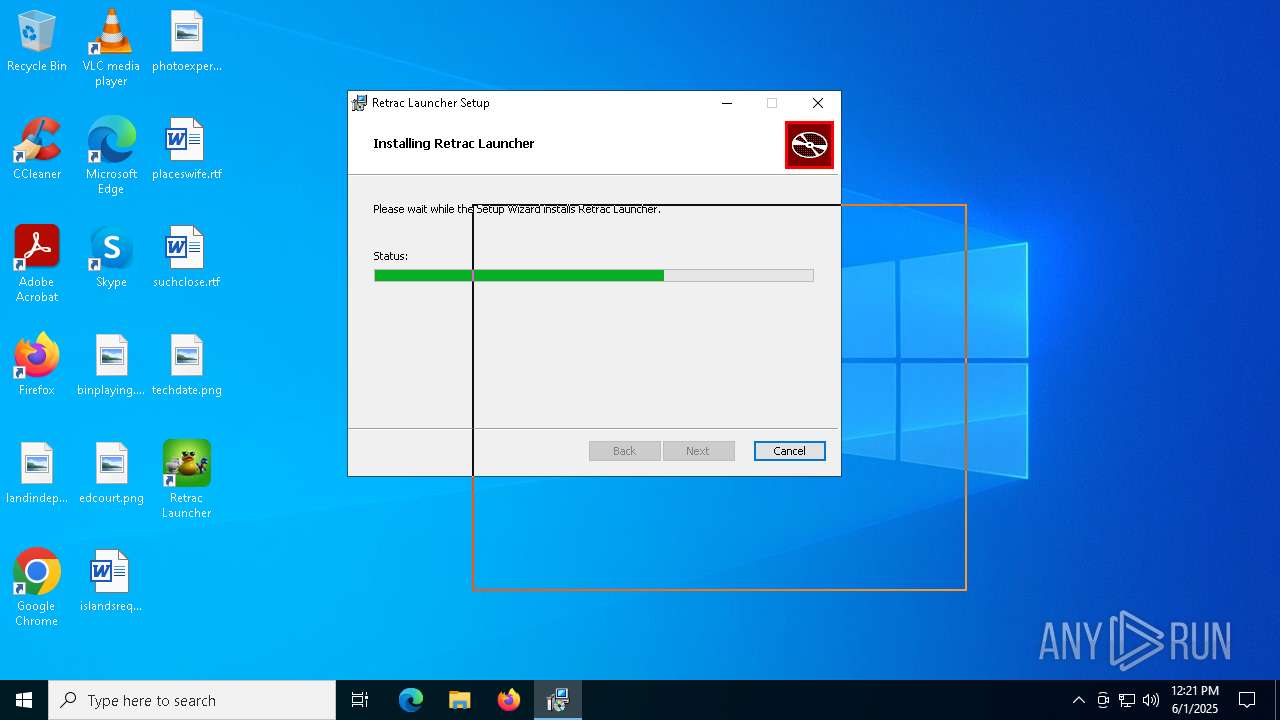Click the Retrac Launcher logo in setup header
Screen dimensions: 1280x720
pos(809,145)
